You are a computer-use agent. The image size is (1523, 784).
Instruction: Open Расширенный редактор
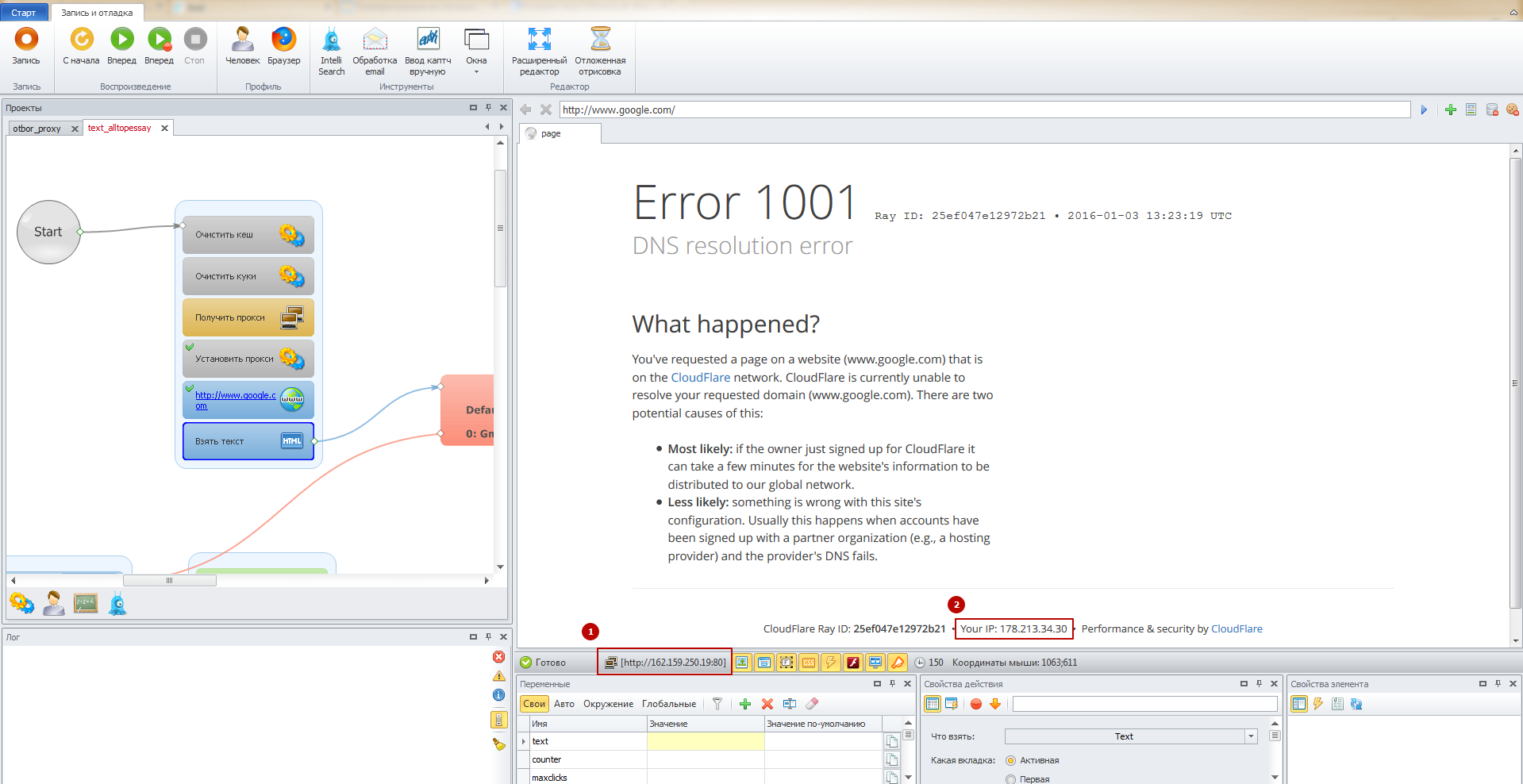pos(539,52)
